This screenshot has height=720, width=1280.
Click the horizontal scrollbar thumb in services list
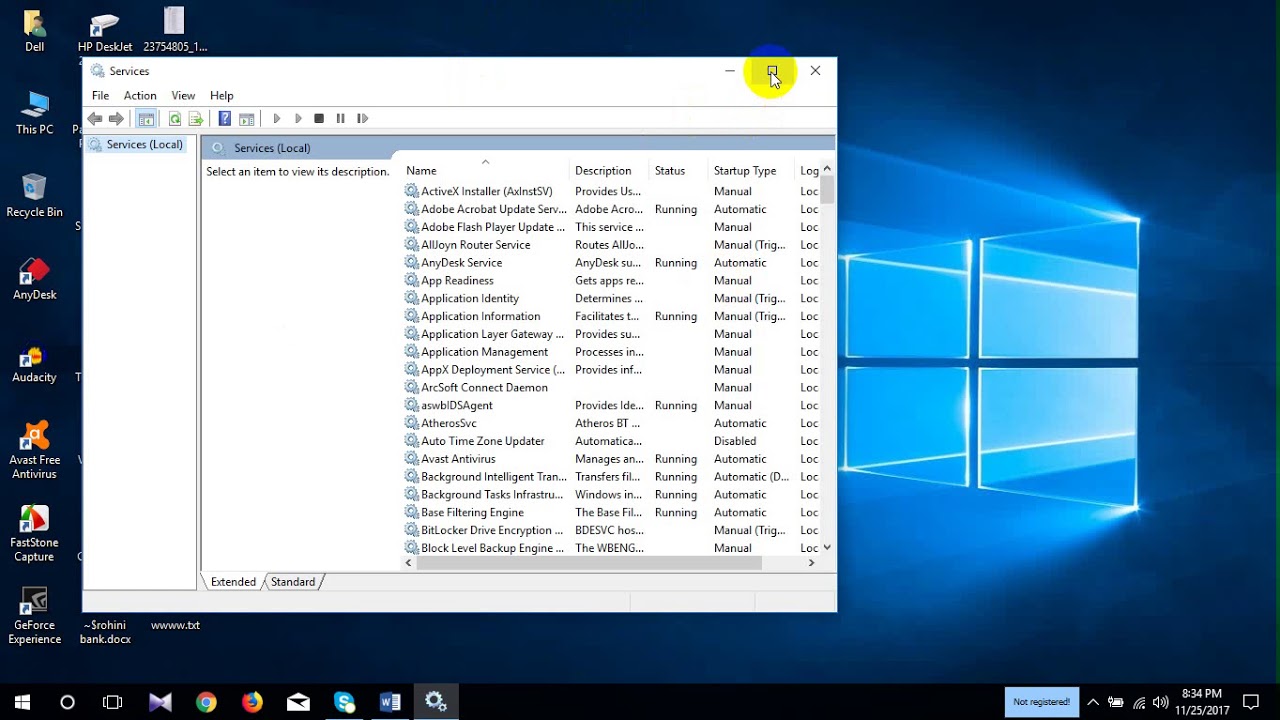590,563
